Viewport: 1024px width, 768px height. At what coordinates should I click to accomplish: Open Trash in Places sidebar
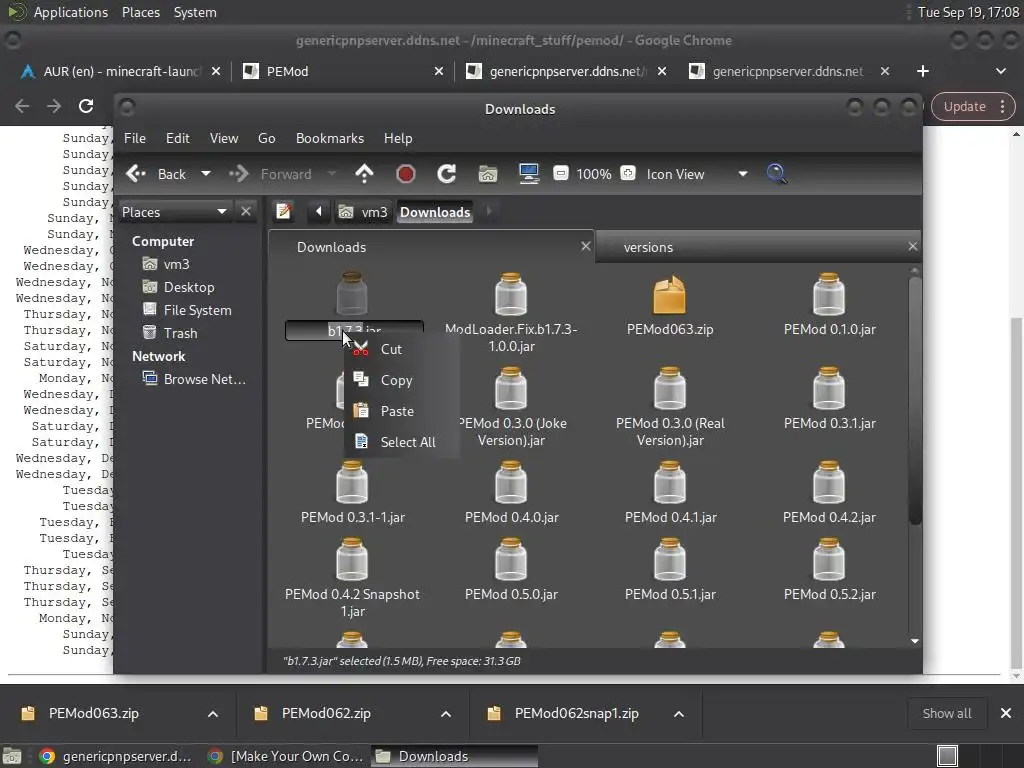[180, 333]
